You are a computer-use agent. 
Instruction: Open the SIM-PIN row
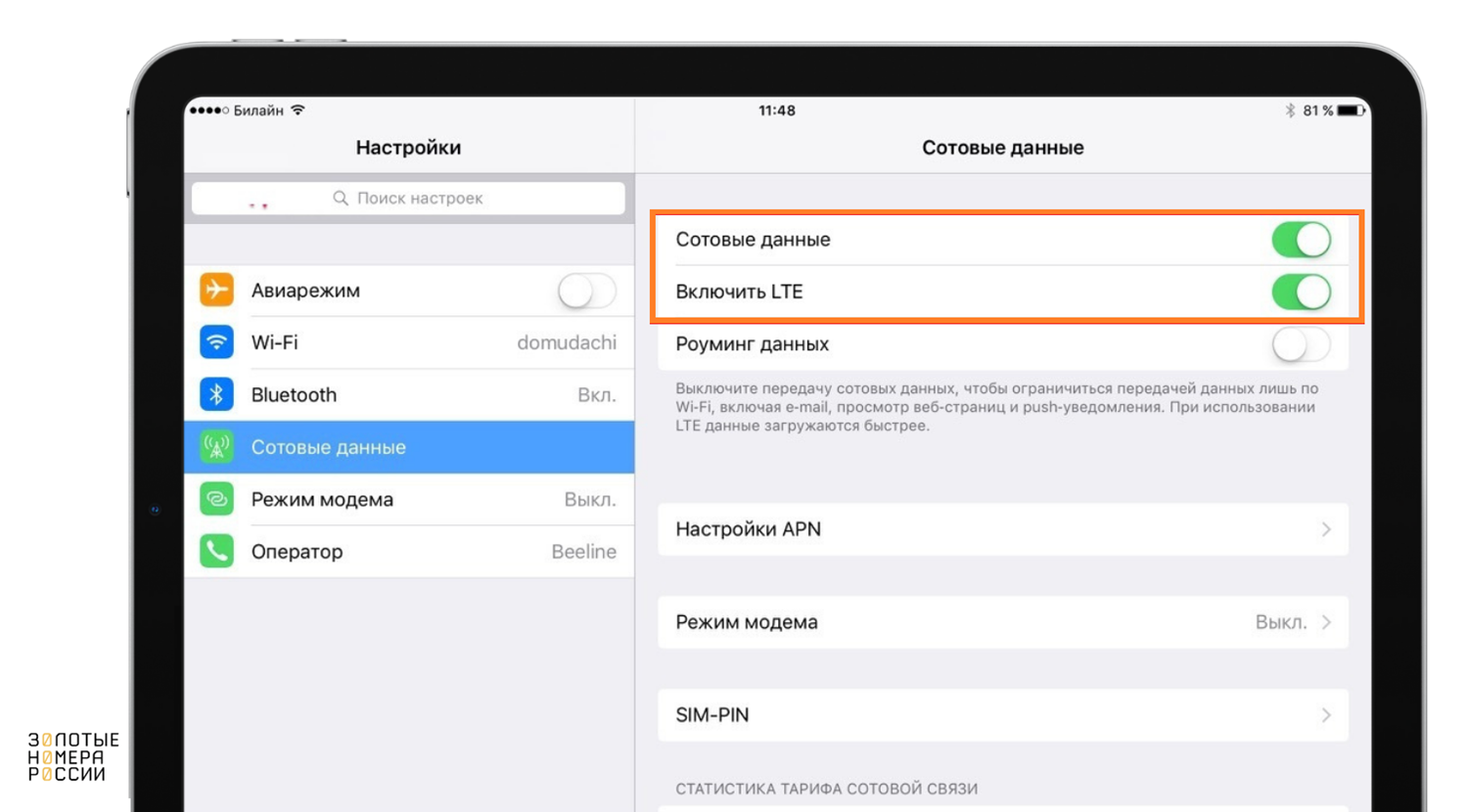1003,715
